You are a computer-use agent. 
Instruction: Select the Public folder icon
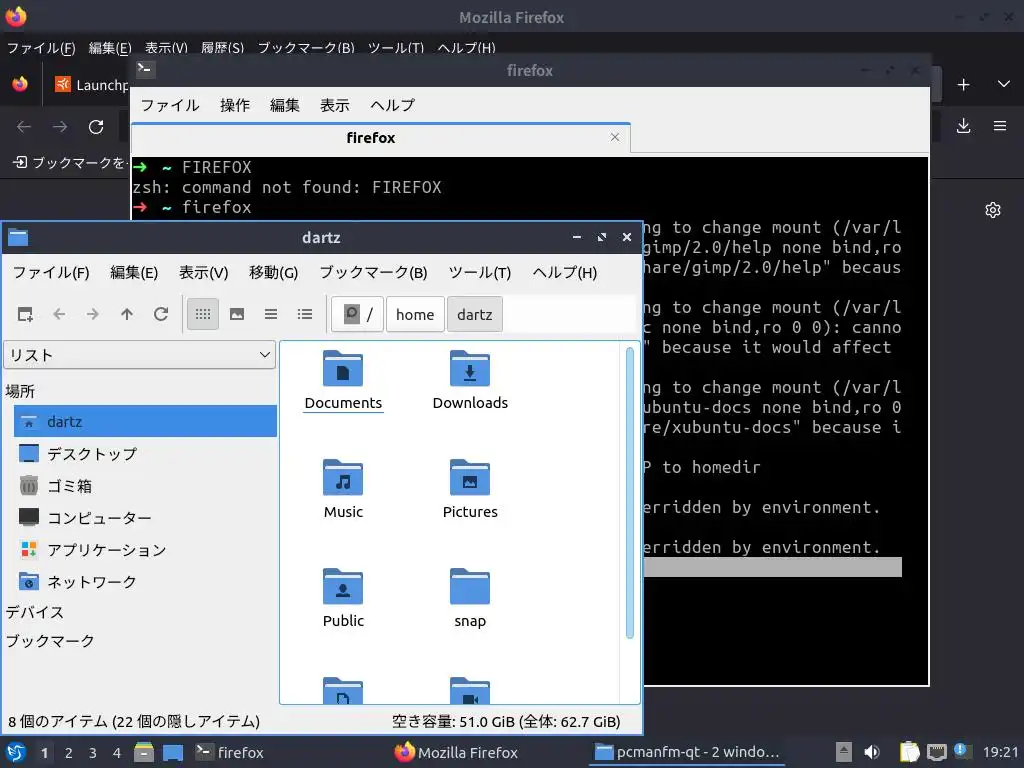[x=343, y=587]
